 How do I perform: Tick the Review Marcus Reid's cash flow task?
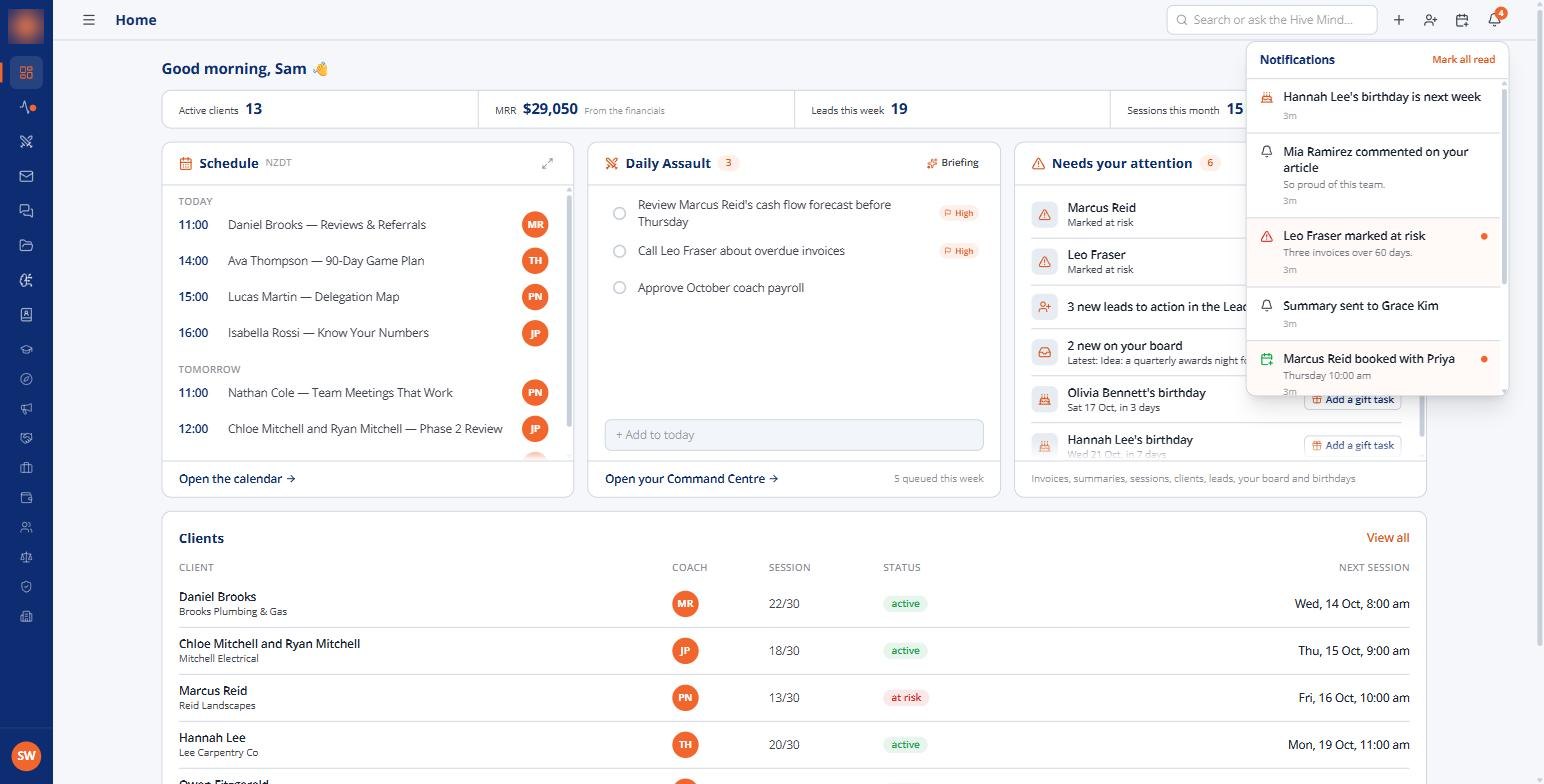click(619, 213)
